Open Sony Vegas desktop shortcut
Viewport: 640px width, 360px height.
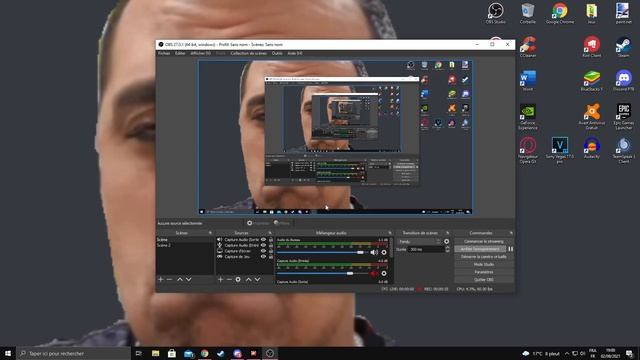560,150
